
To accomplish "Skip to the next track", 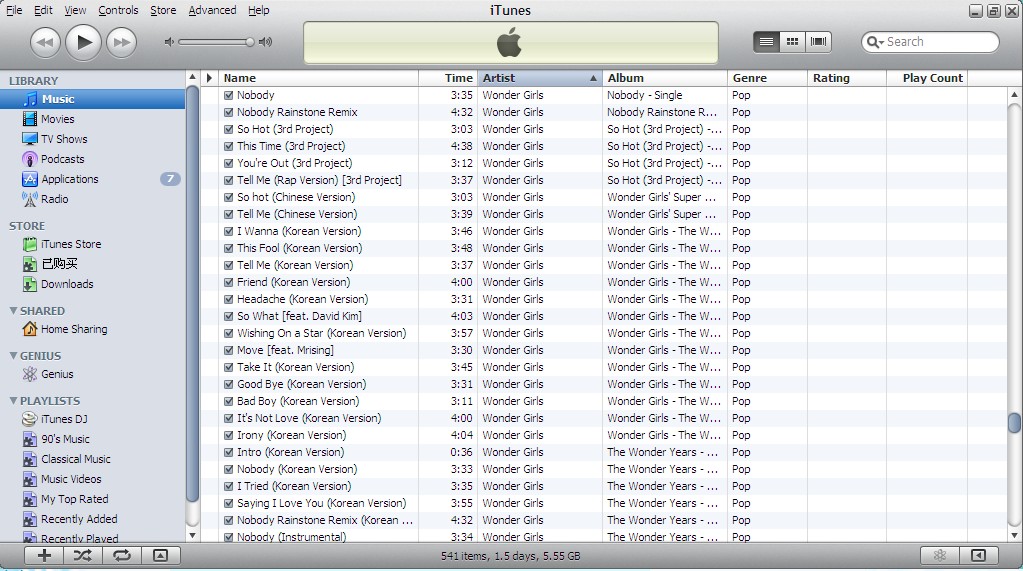I will [x=121, y=42].
